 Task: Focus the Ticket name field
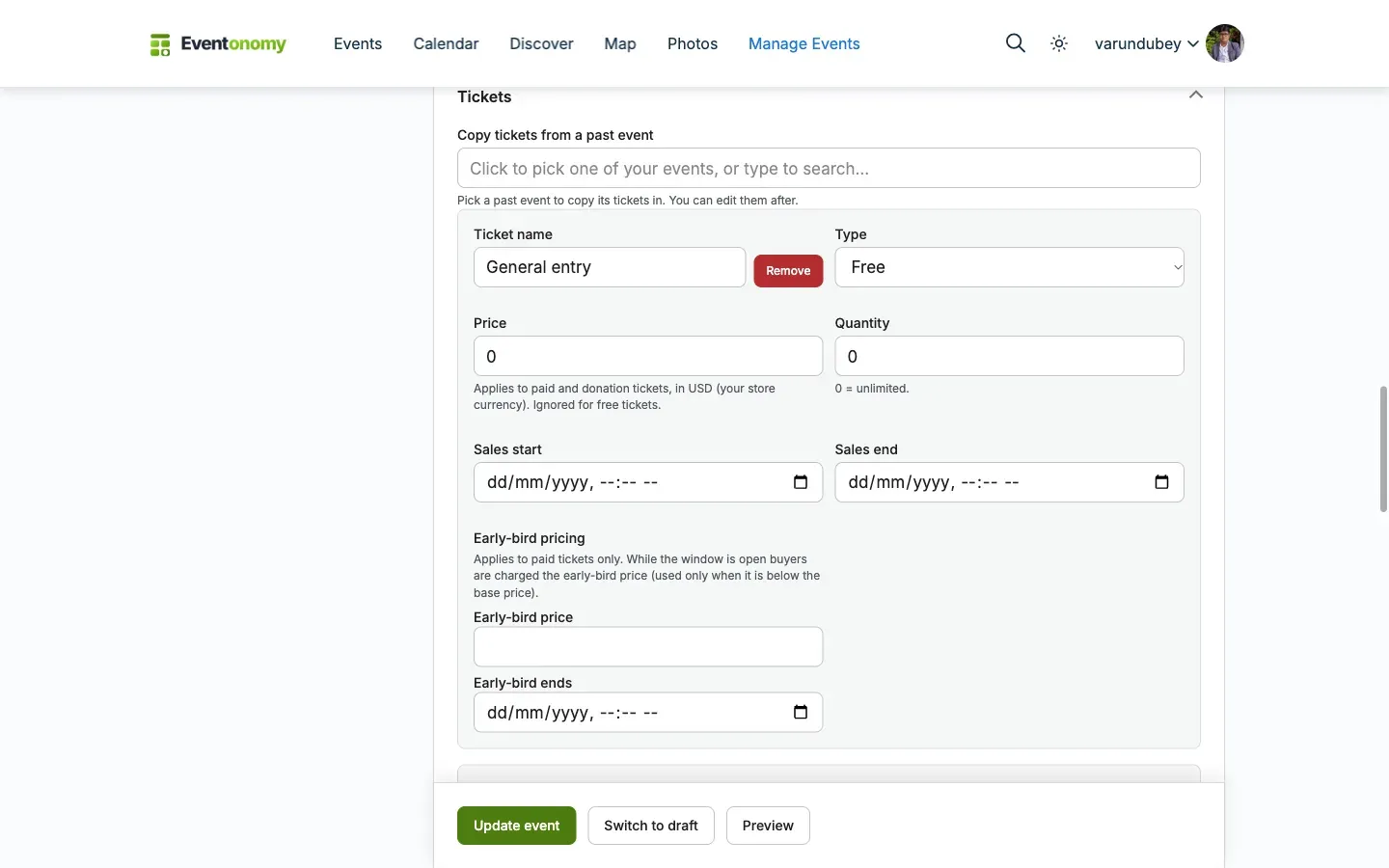610,267
